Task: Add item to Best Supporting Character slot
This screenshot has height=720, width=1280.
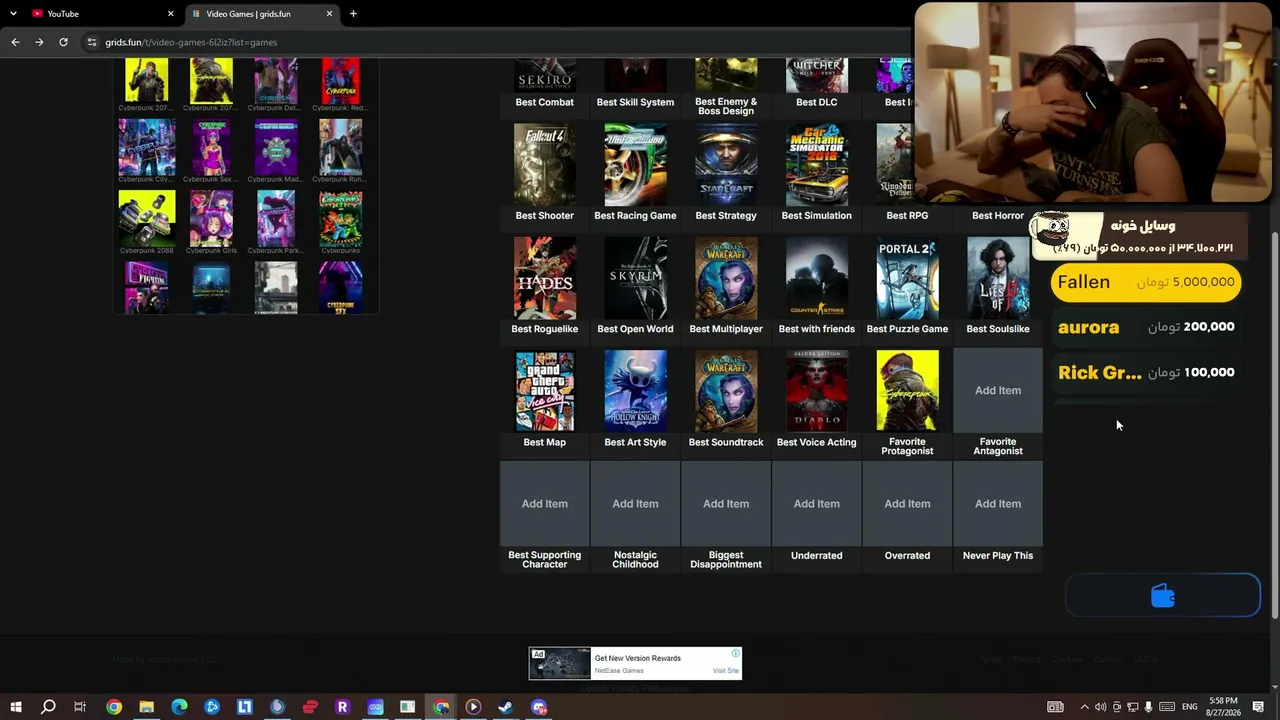Action: (544, 504)
